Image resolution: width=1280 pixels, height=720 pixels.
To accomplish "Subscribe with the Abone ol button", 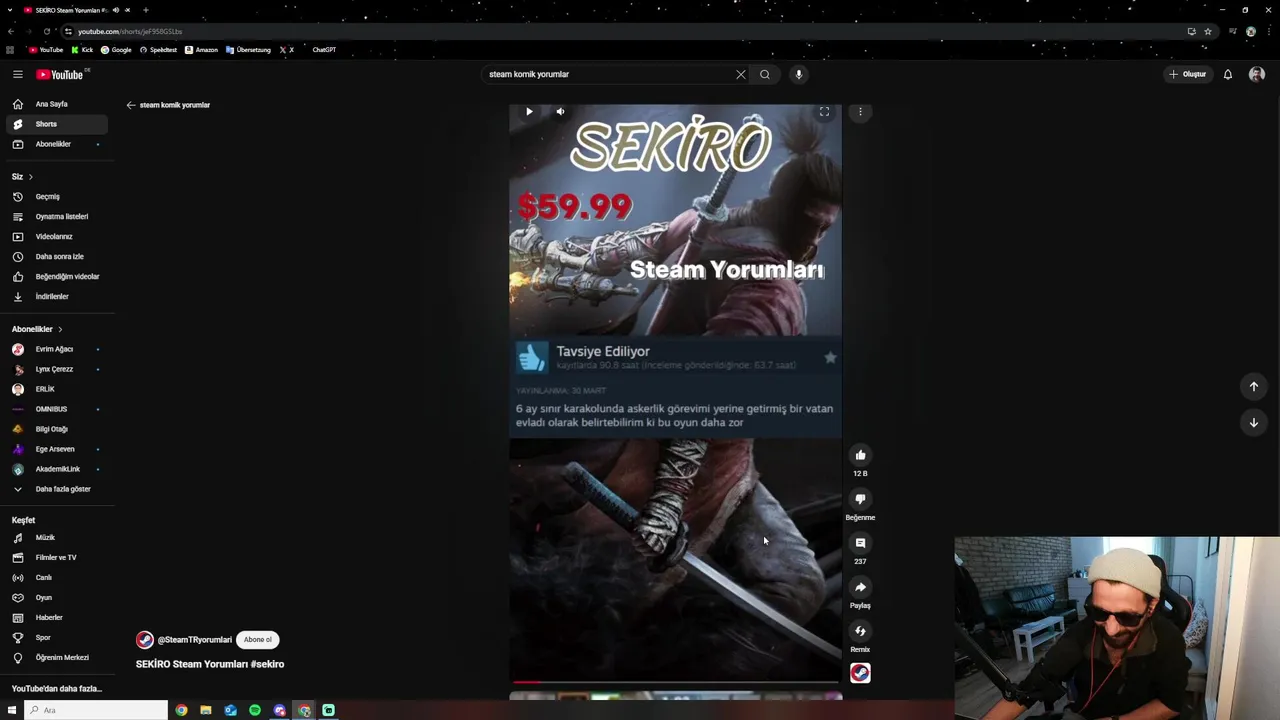I will point(257,640).
